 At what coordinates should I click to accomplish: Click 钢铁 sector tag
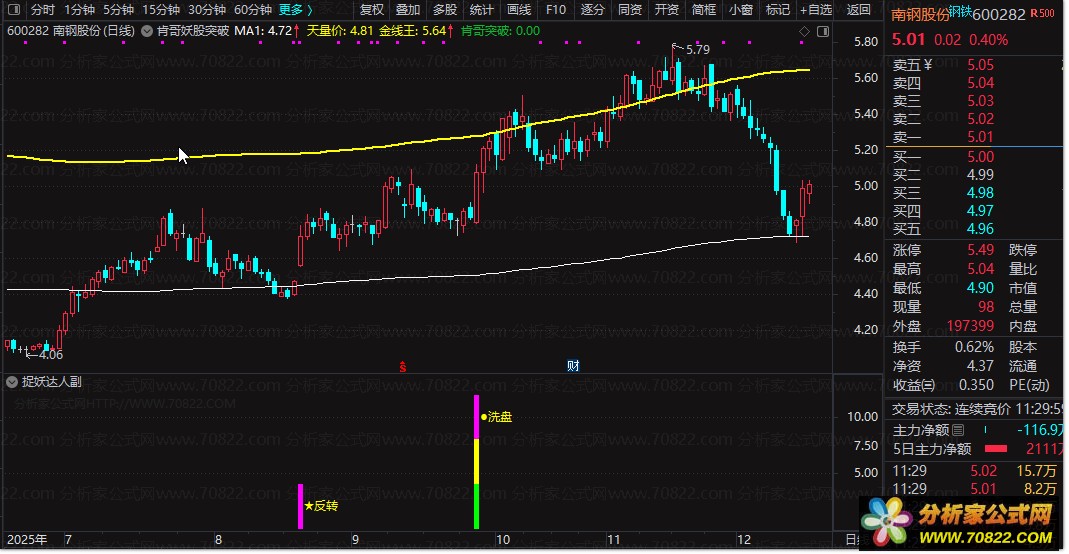[x=960, y=12]
